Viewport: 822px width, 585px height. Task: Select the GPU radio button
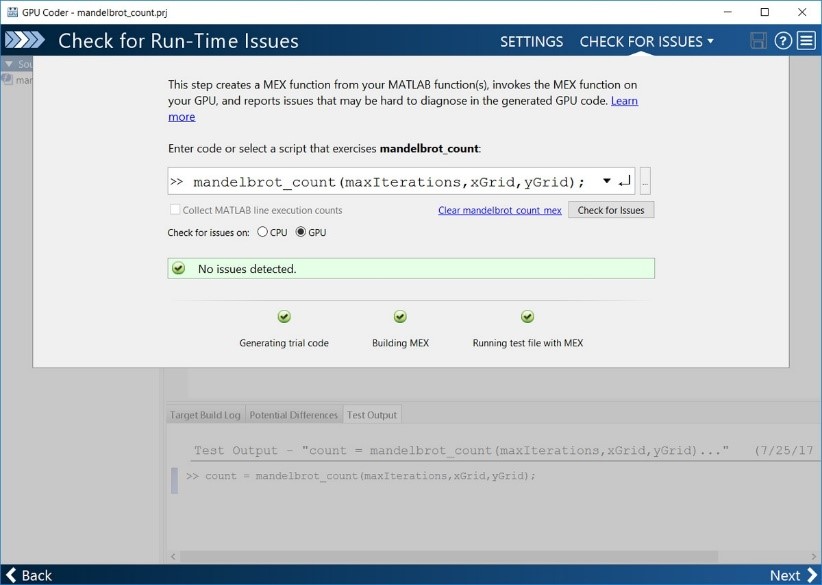(301, 232)
